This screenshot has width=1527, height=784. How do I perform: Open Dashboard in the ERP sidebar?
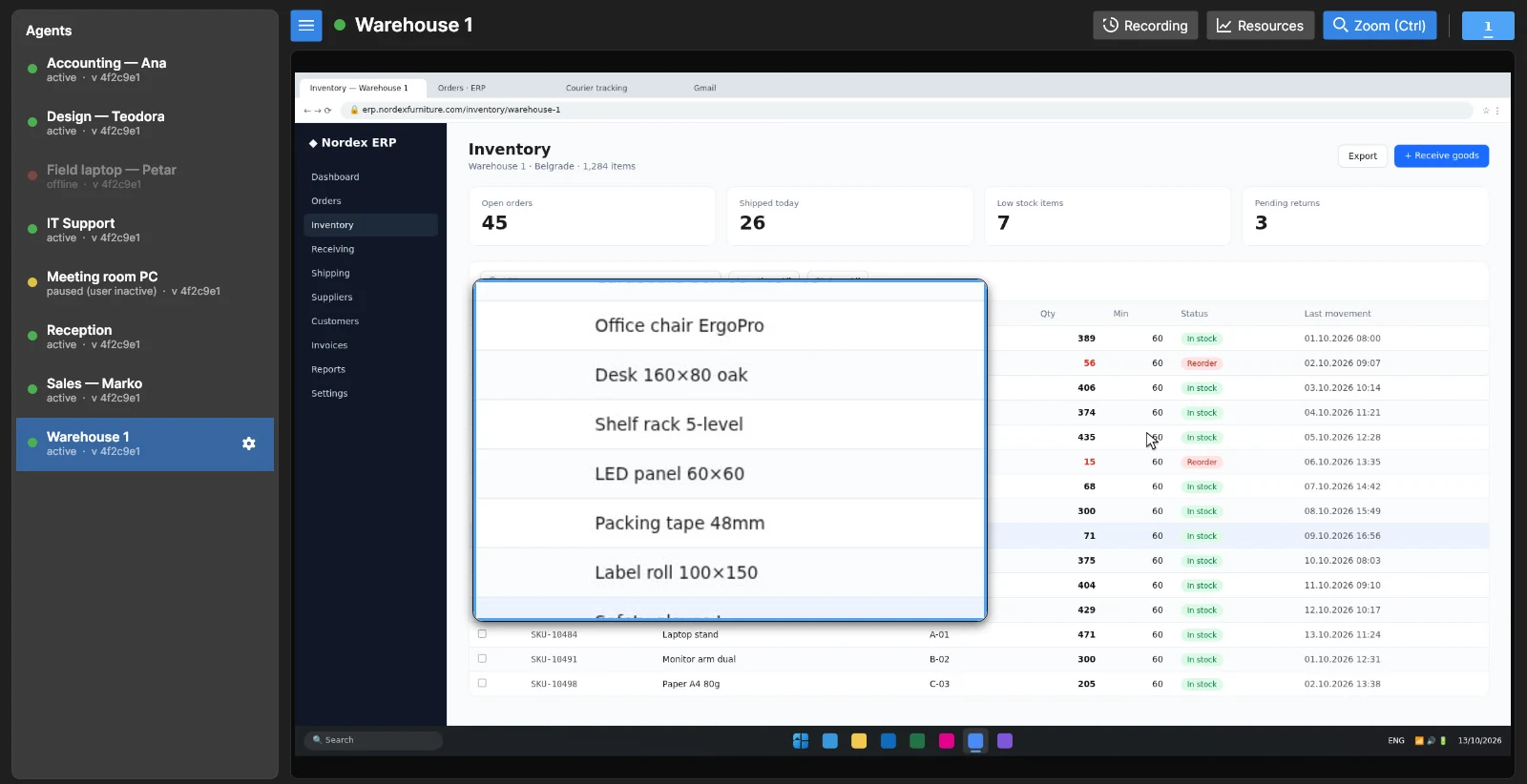pyautogui.click(x=370, y=177)
